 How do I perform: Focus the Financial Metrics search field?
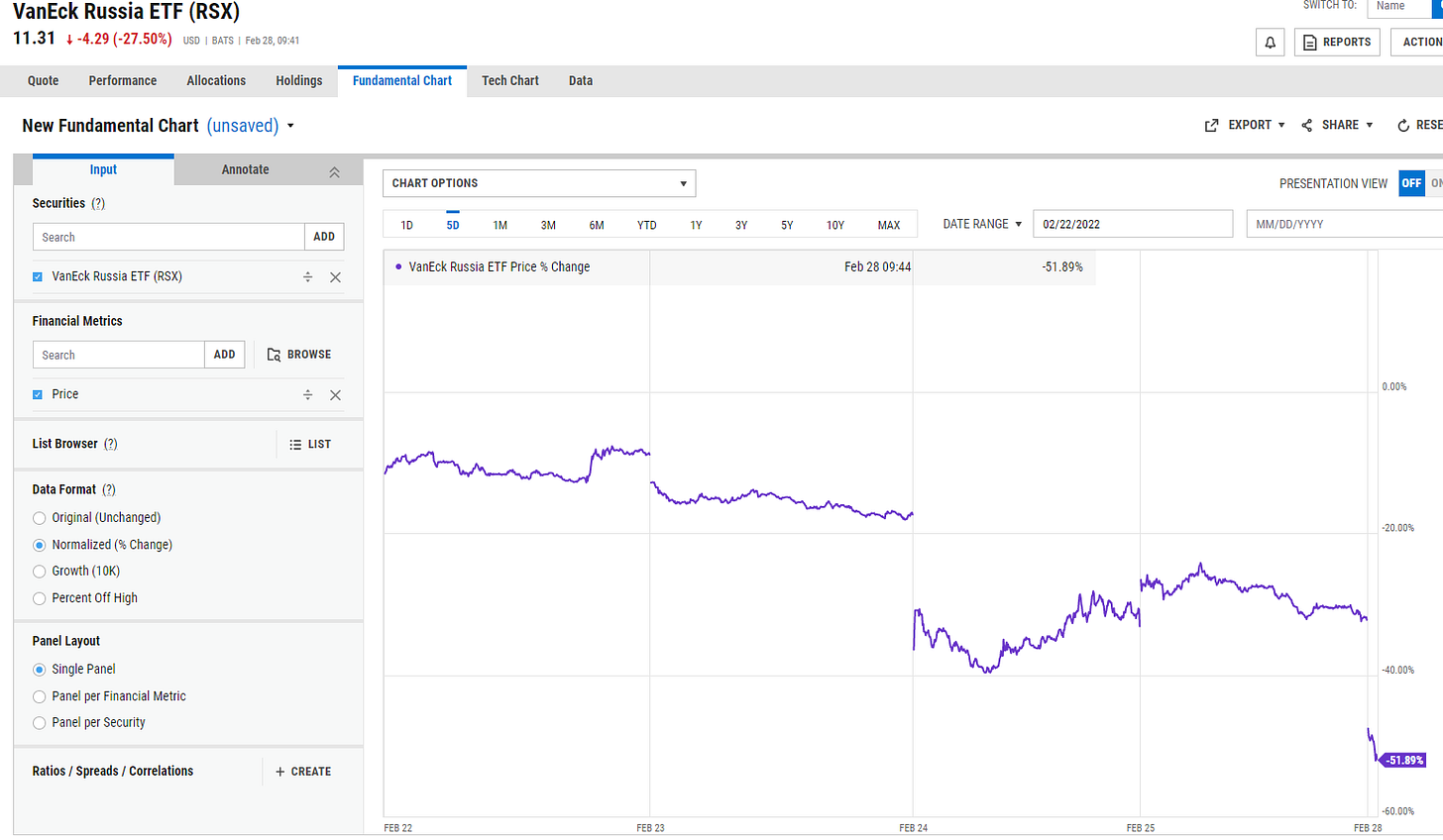tap(118, 355)
